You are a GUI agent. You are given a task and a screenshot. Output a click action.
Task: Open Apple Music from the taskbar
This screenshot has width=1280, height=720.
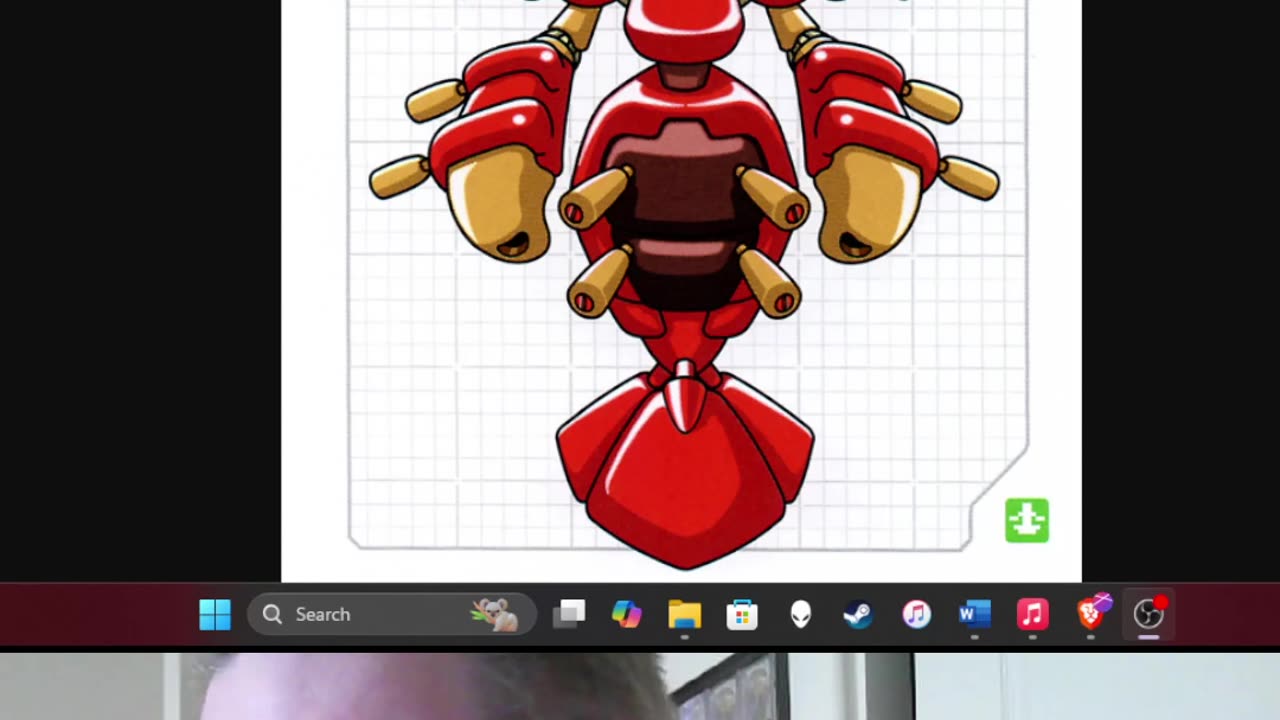pos(1032,614)
